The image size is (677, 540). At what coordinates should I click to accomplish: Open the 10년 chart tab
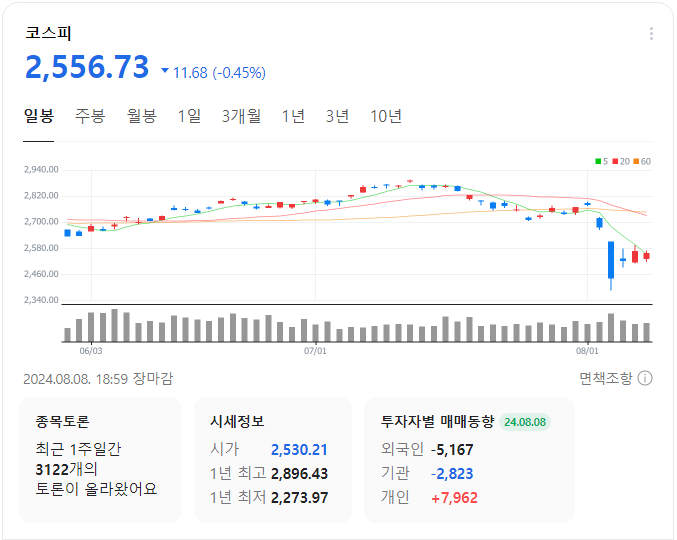(386, 116)
